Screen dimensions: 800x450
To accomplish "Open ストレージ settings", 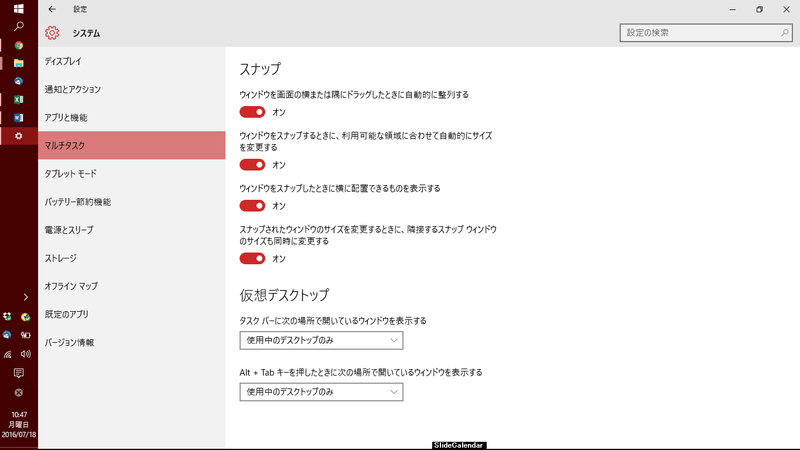I will [x=132, y=258].
